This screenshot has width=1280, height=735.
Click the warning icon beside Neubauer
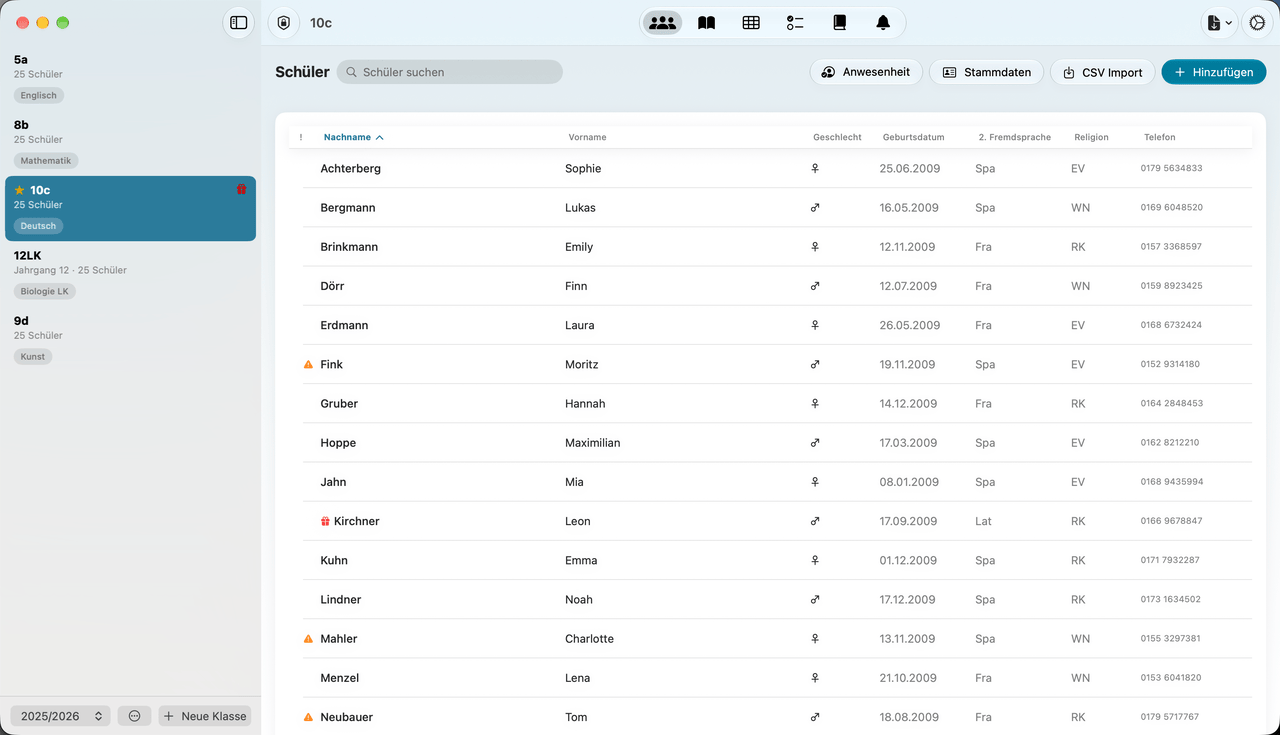[x=308, y=717]
